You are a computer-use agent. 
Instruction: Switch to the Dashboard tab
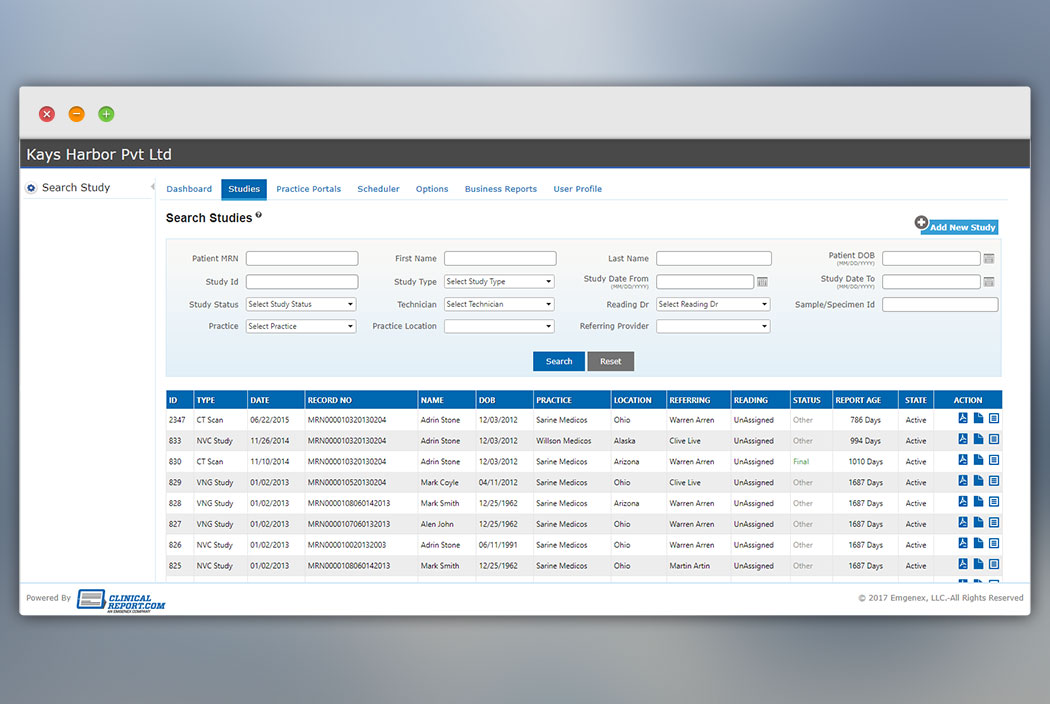[189, 189]
